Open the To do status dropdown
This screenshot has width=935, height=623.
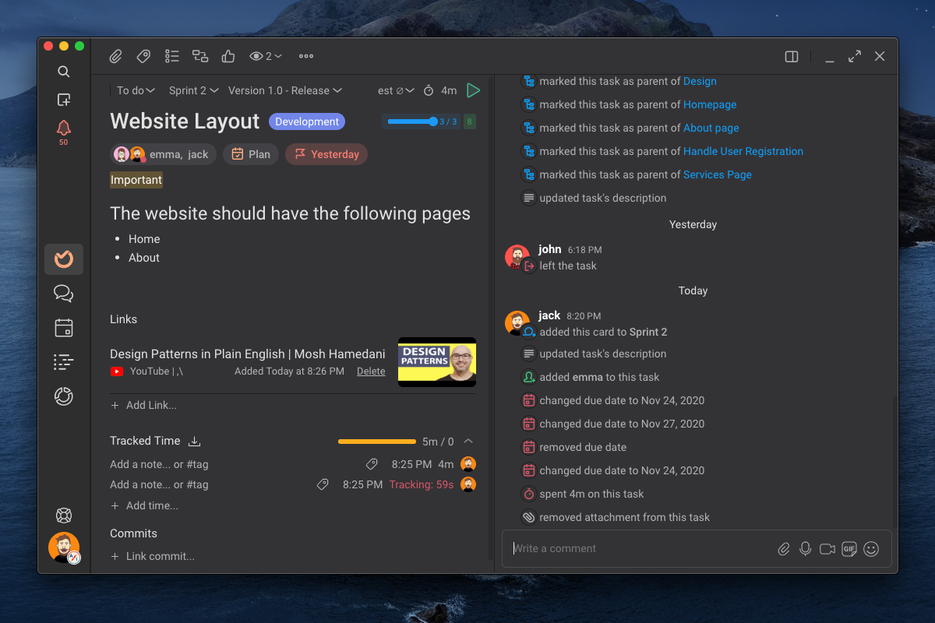click(x=135, y=91)
